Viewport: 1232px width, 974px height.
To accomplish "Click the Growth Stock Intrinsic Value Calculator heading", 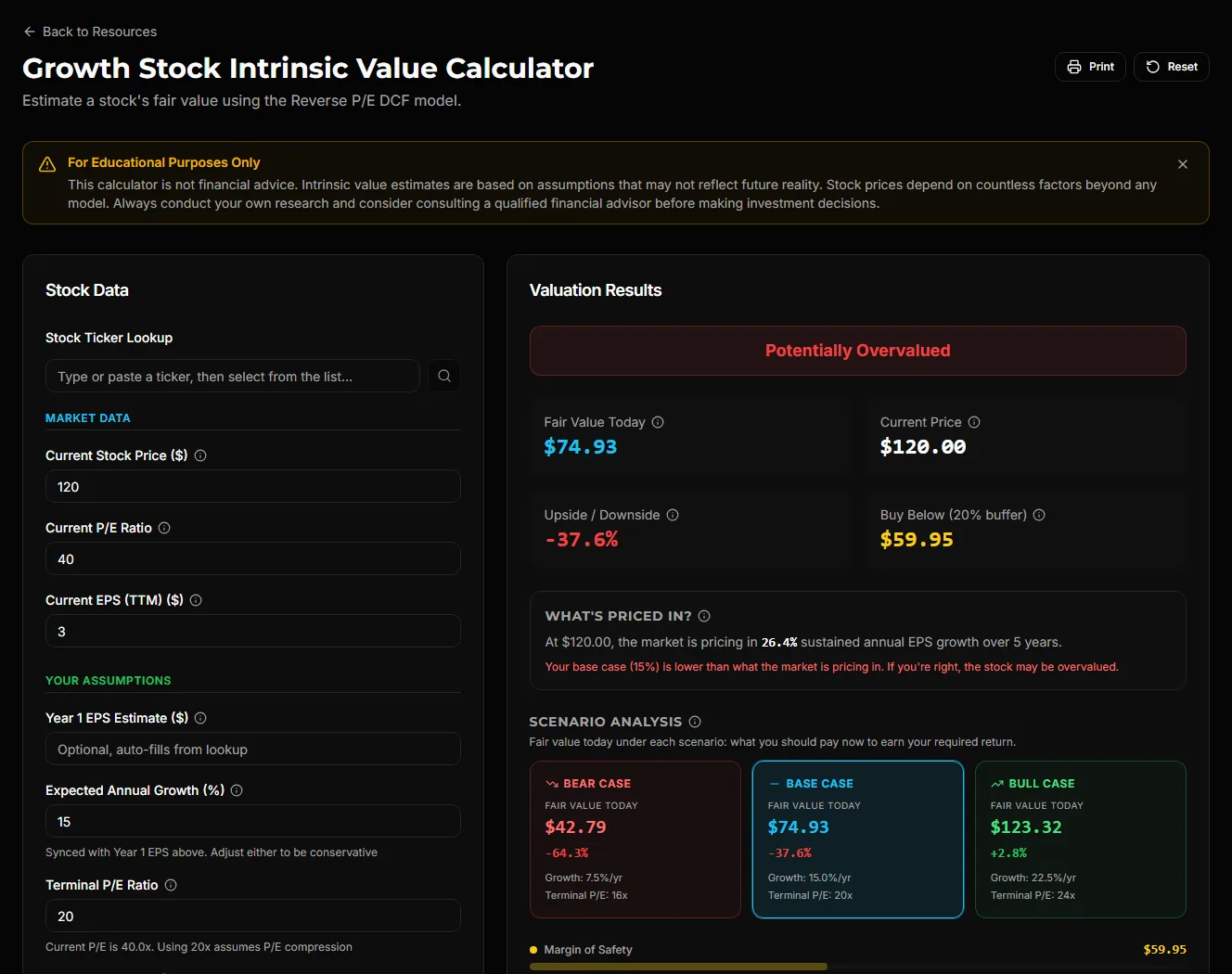I will click(308, 68).
